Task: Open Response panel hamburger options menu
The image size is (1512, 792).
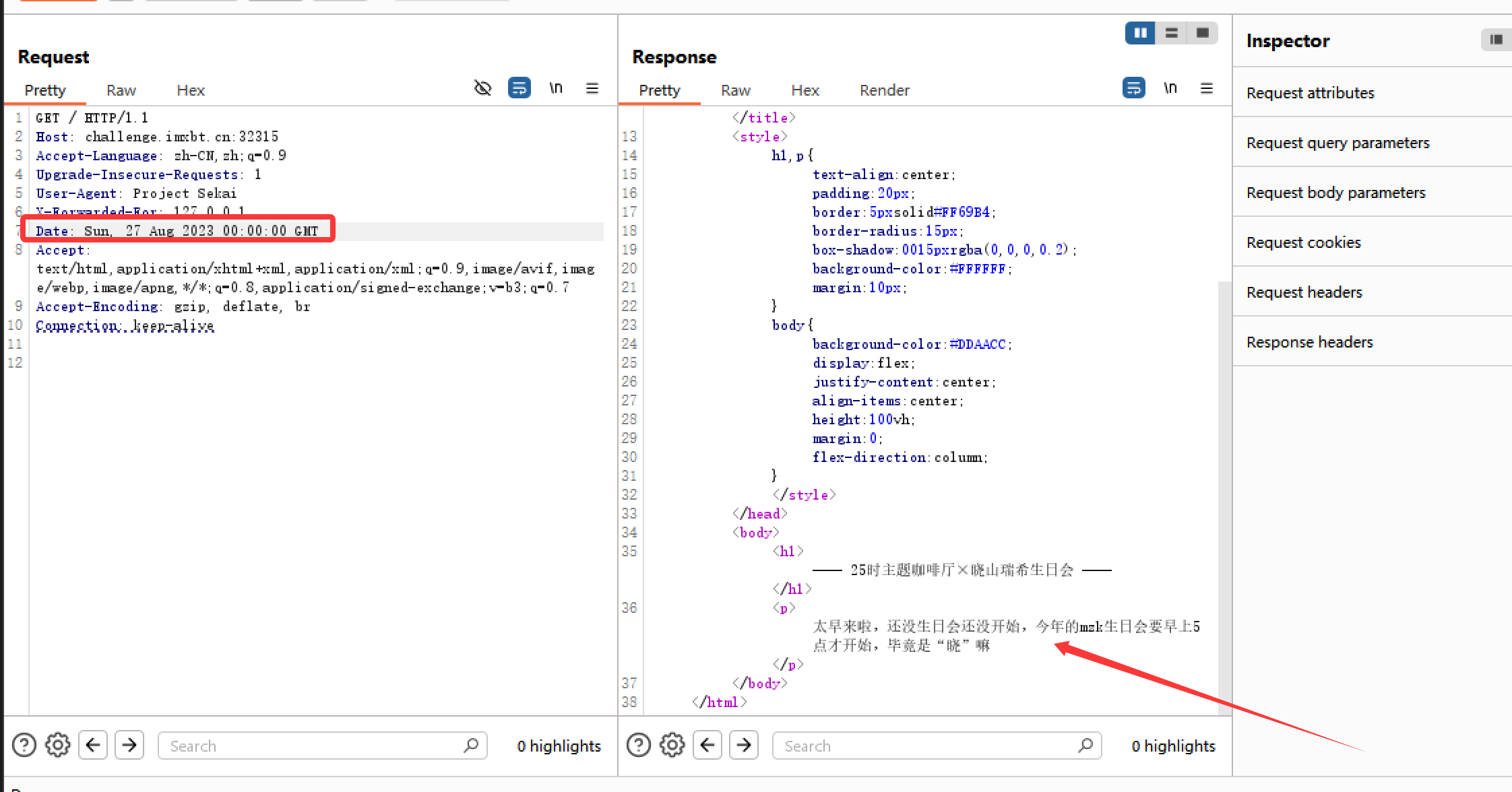Action: point(1207,88)
